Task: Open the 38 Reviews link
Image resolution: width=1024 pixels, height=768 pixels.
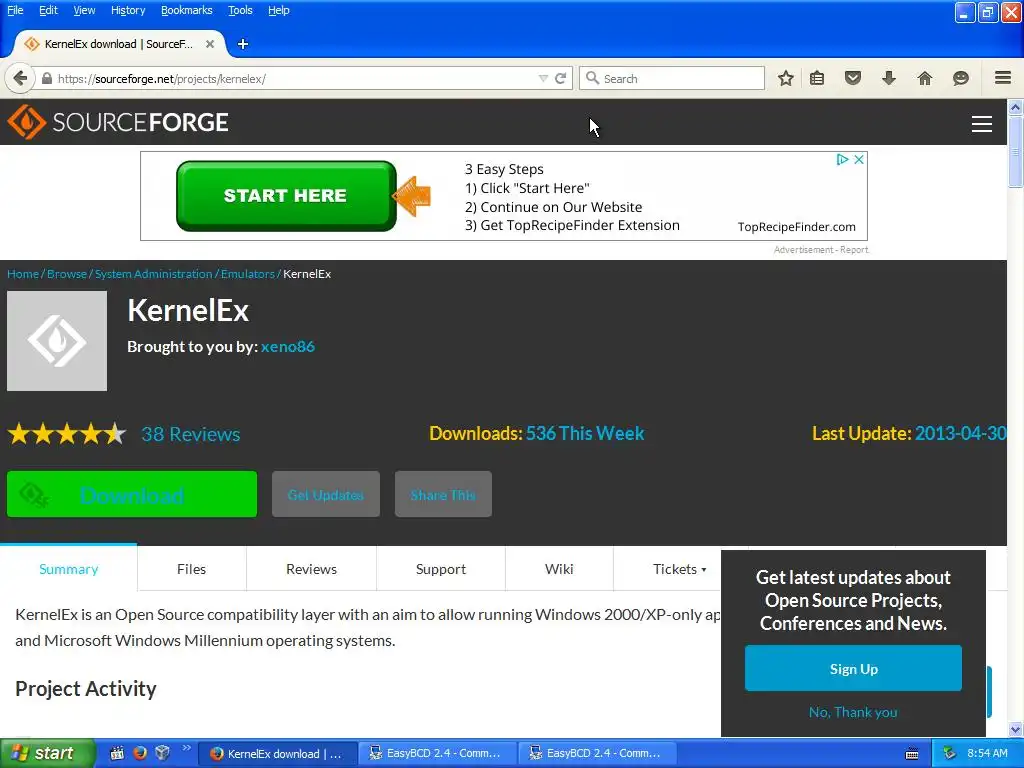Action: click(x=191, y=434)
